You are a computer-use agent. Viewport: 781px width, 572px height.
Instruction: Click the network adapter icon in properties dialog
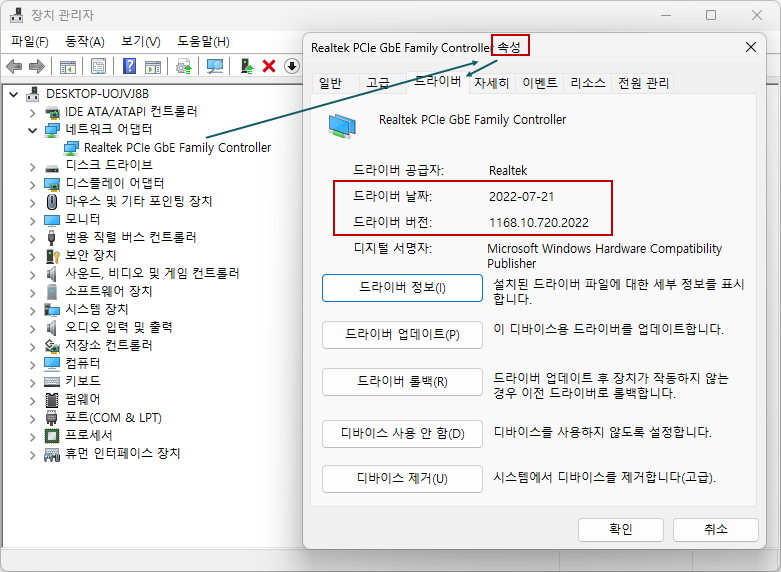[342, 125]
